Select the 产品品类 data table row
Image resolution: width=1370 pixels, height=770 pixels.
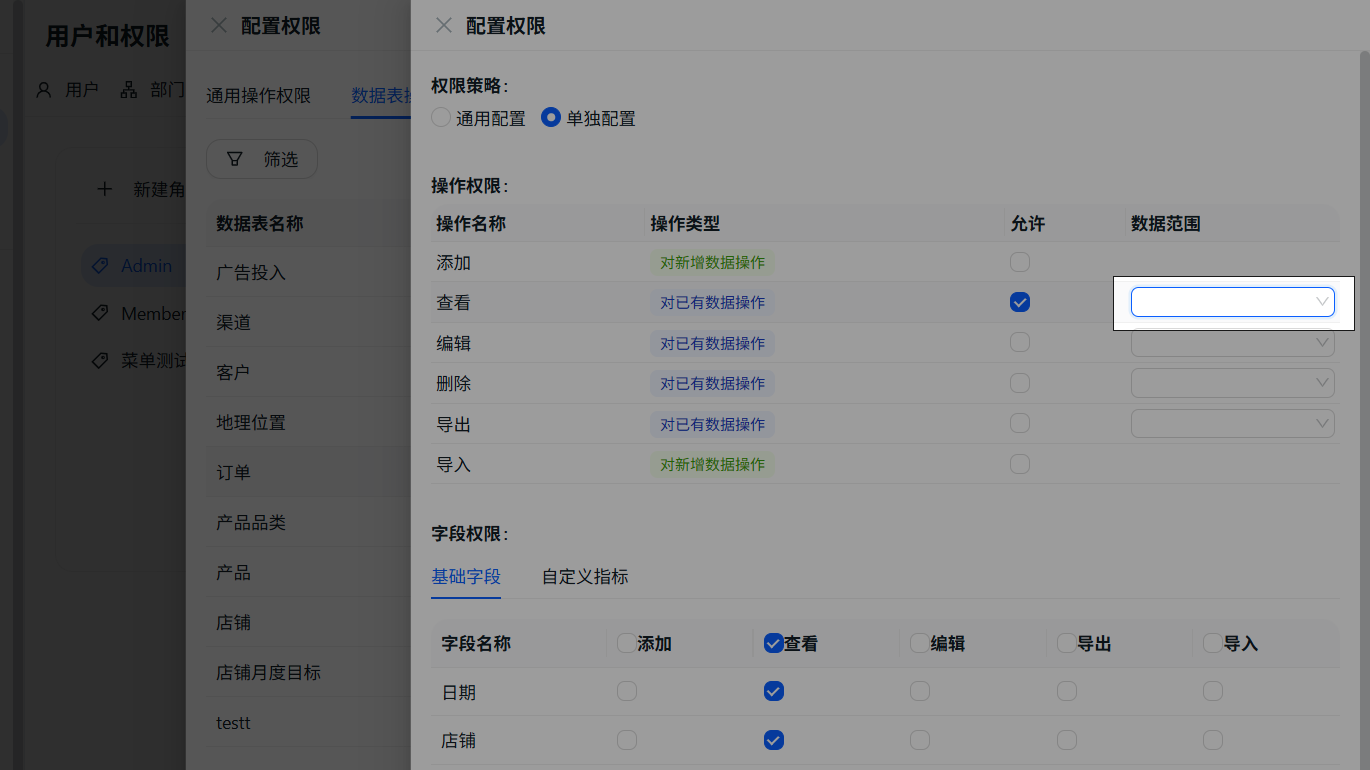308,522
